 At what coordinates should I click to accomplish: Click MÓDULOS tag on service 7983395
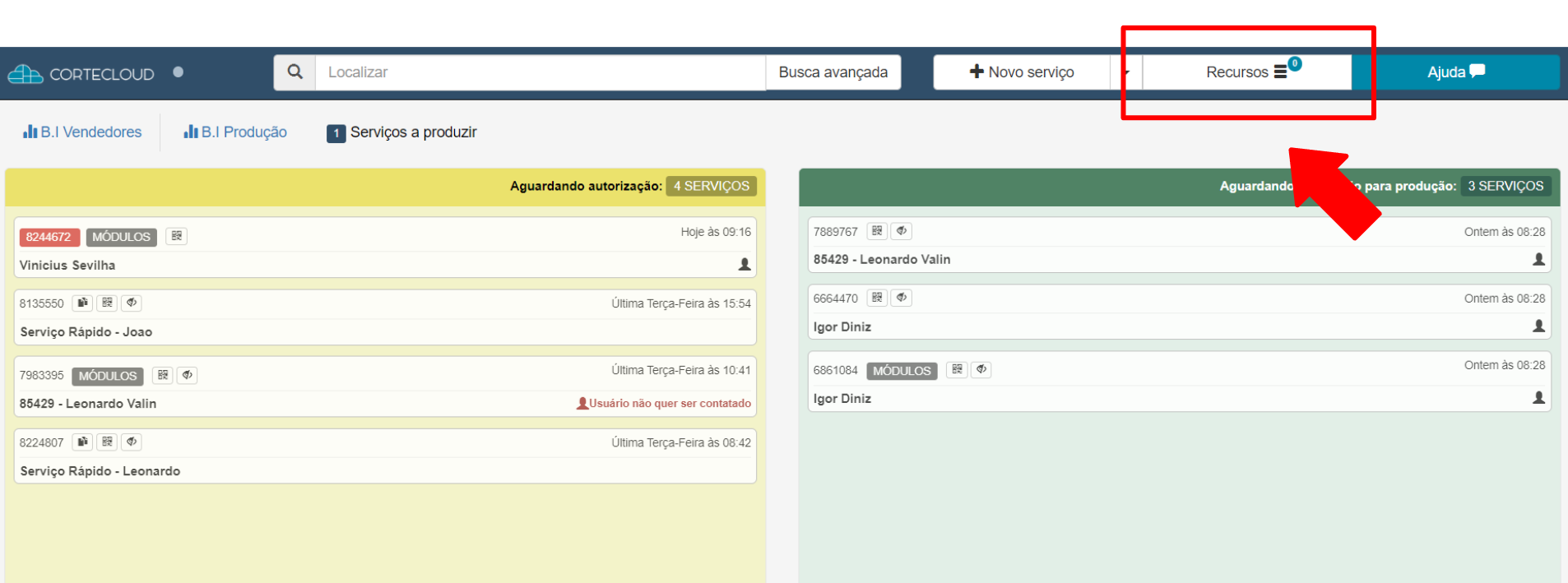coord(108,376)
